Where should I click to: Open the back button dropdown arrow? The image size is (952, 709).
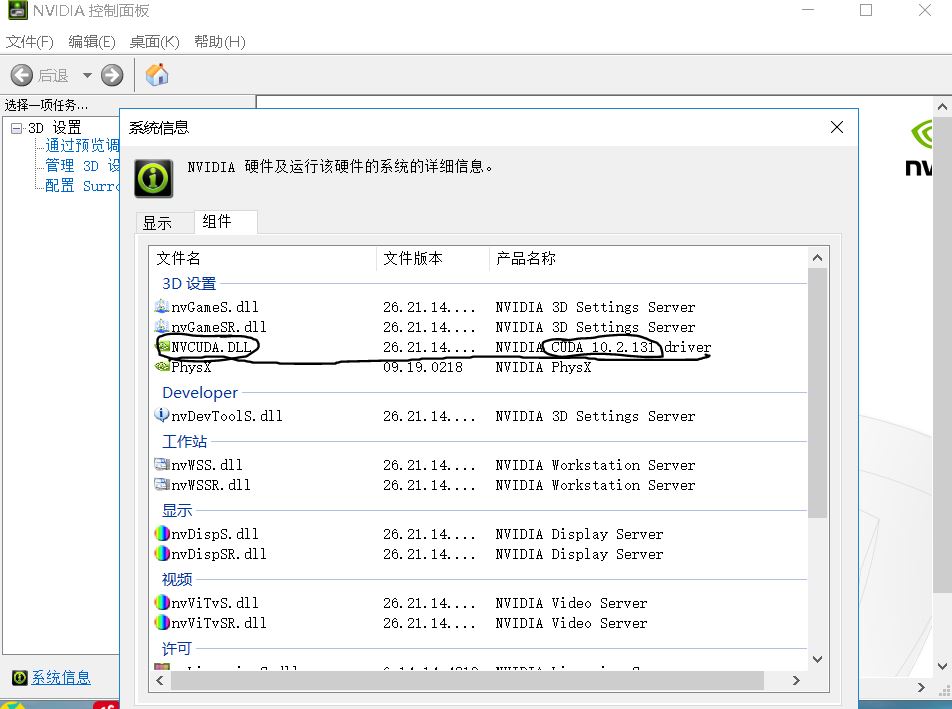tap(86, 74)
